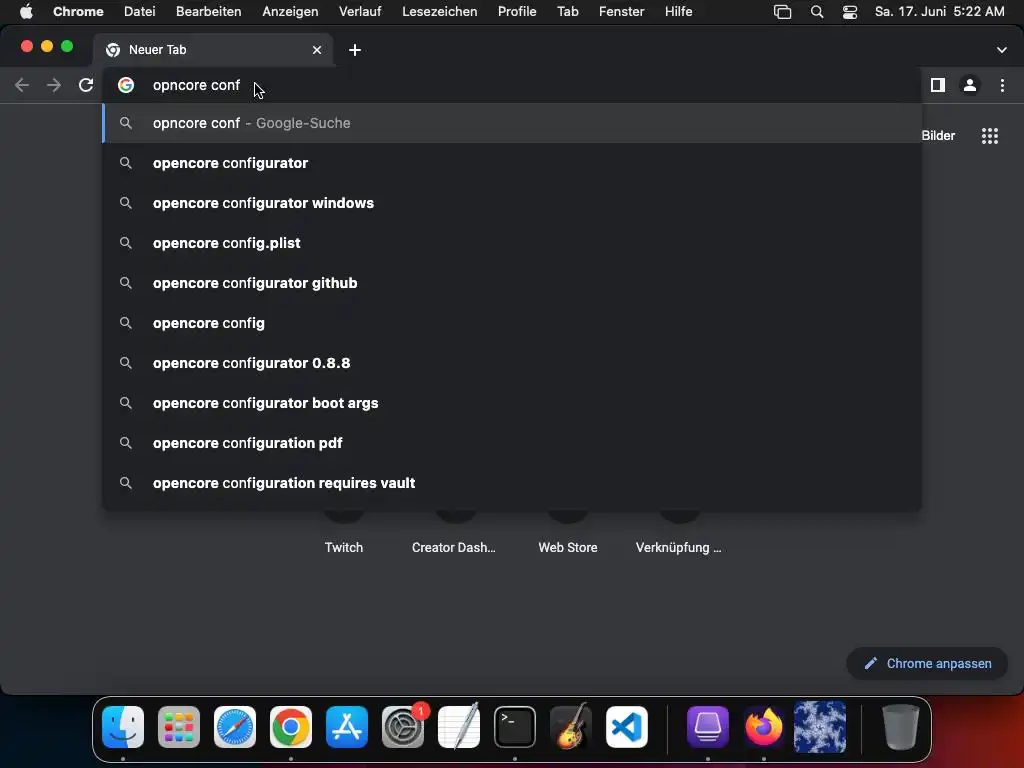
Task: Open the Verlauf menu
Action: coord(360,11)
